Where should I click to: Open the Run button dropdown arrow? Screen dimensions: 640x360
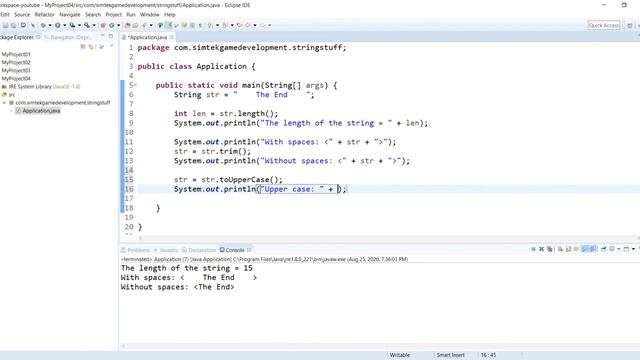click(64, 25)
